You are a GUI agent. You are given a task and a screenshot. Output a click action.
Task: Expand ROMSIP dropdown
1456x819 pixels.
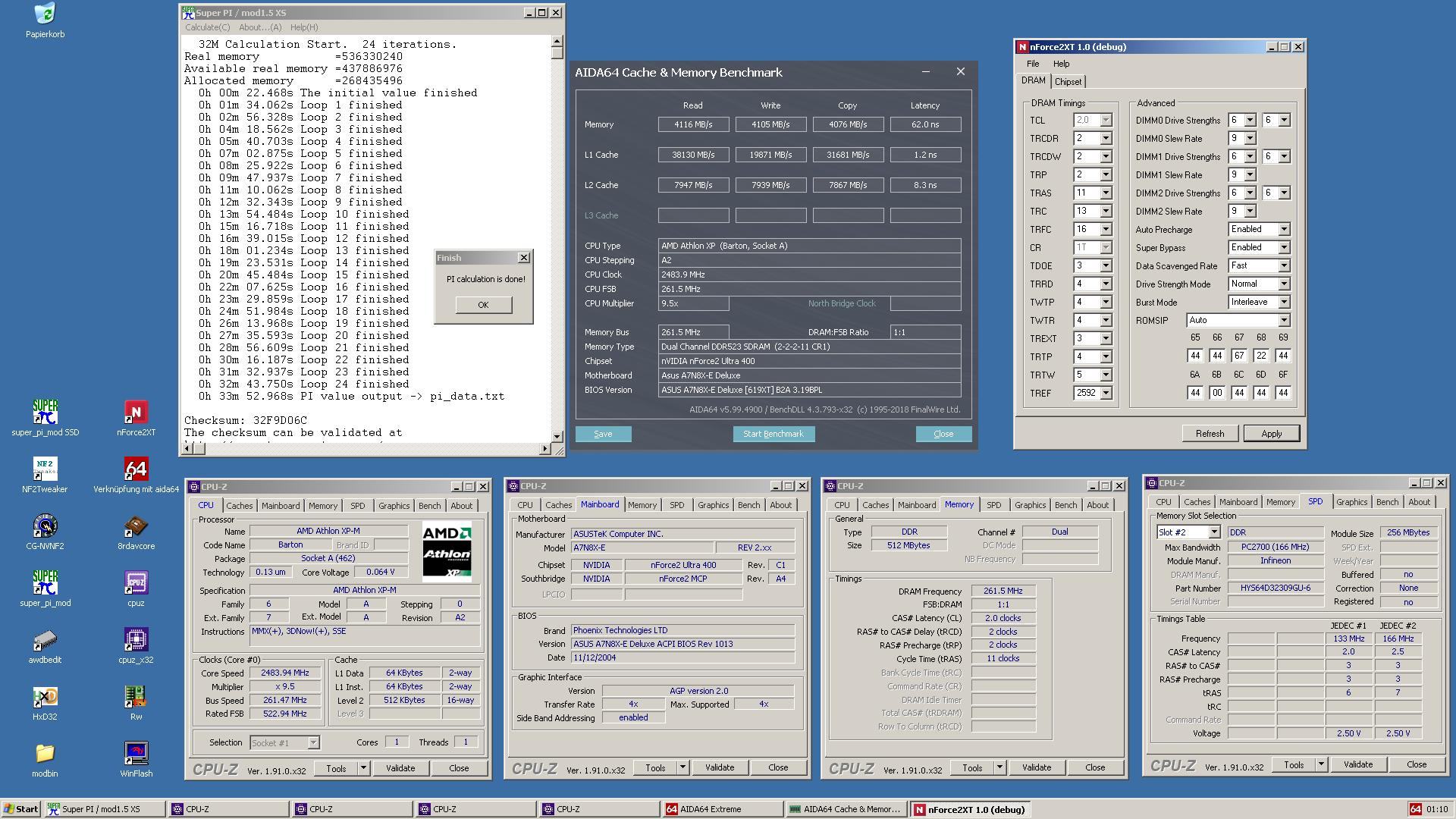click(1284, 321)
